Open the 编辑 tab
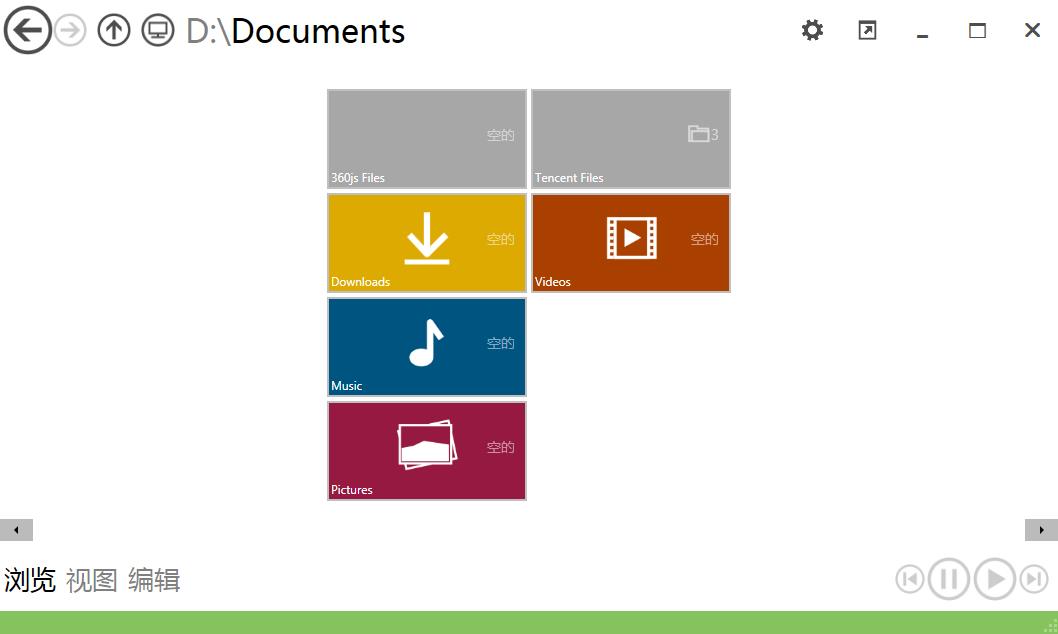This screenshot has height=634, width=1058. pos(154,580)
